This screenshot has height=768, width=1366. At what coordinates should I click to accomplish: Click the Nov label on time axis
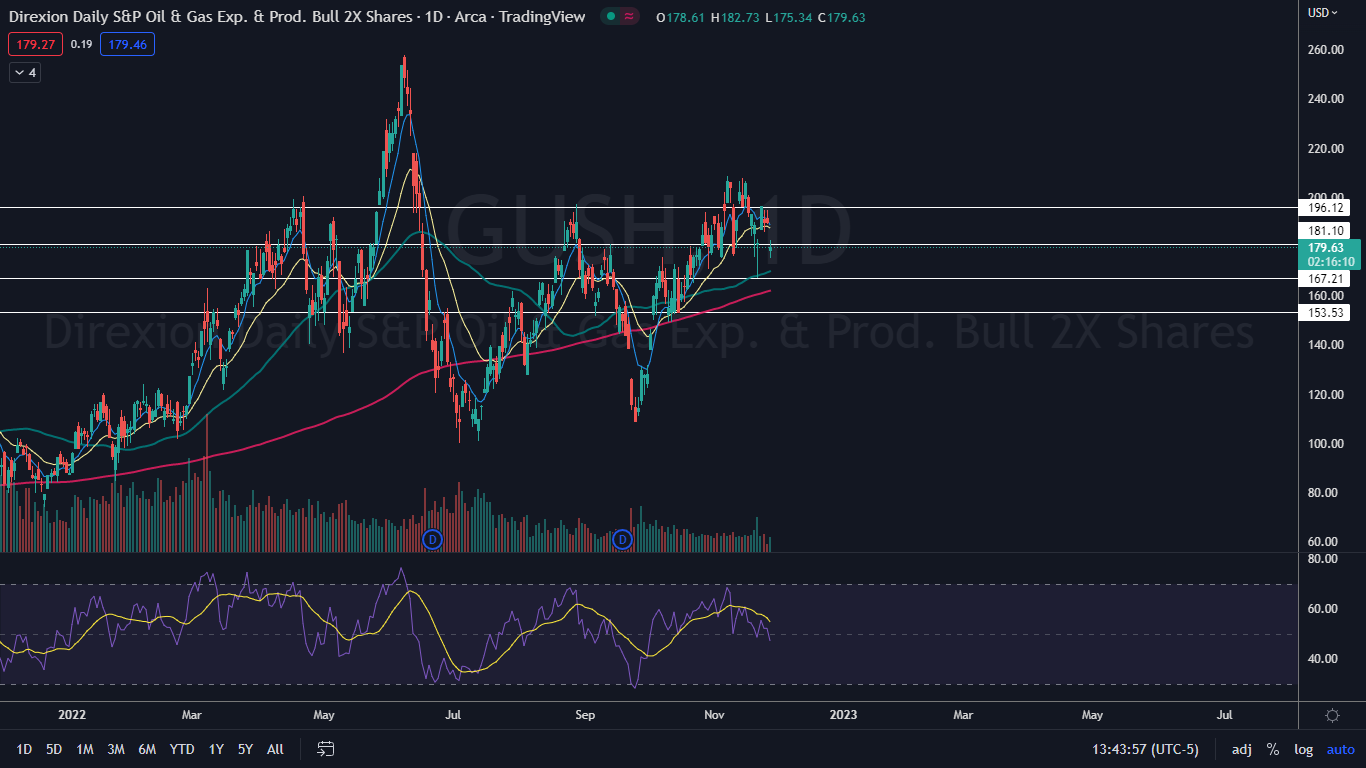(714, 715)
